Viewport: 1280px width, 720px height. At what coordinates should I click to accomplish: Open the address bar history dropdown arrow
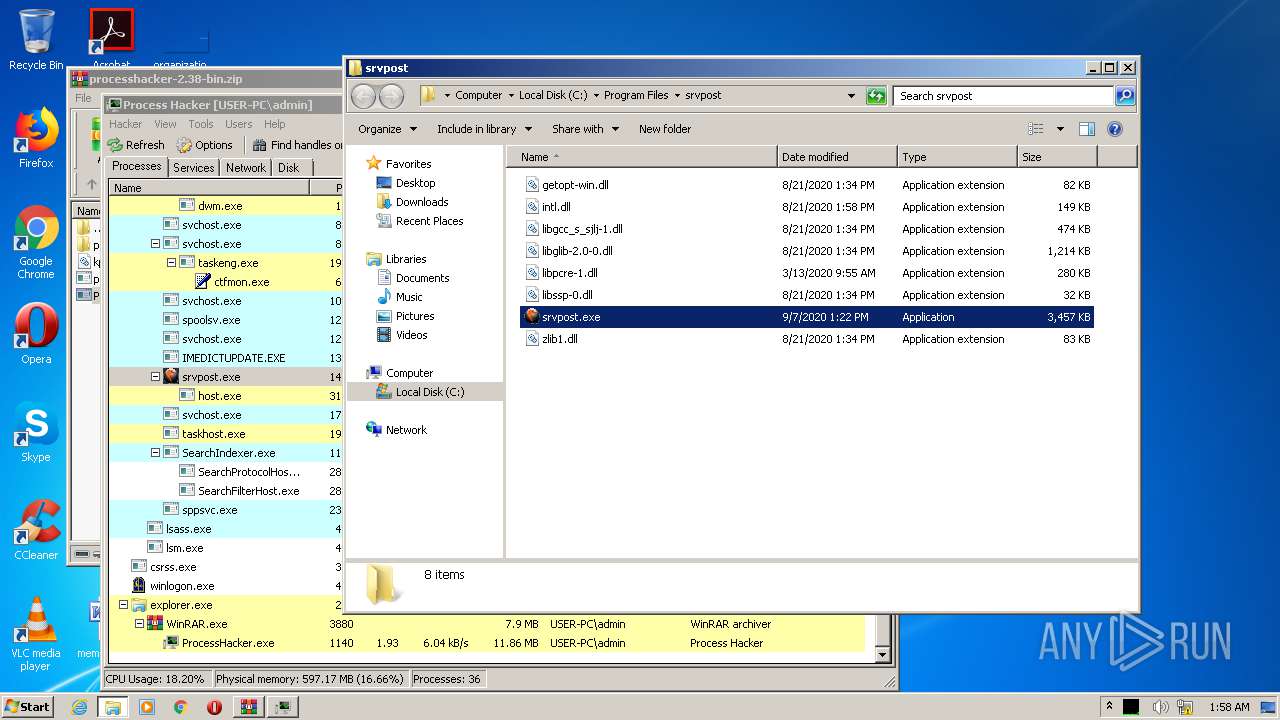(x=851, y=96)
